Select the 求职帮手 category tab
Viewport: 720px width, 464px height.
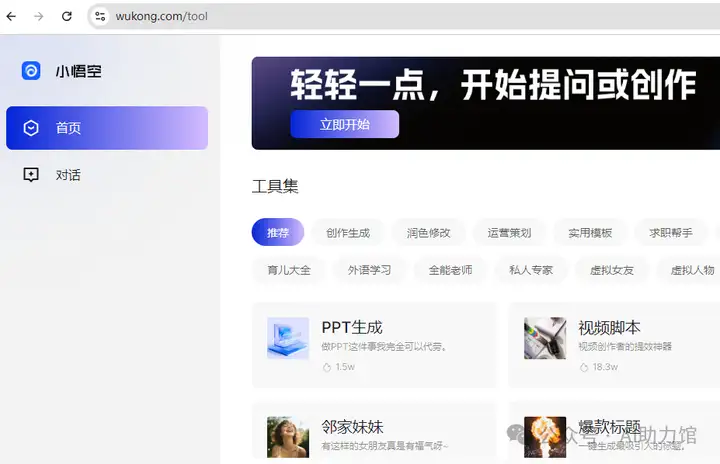671,232
